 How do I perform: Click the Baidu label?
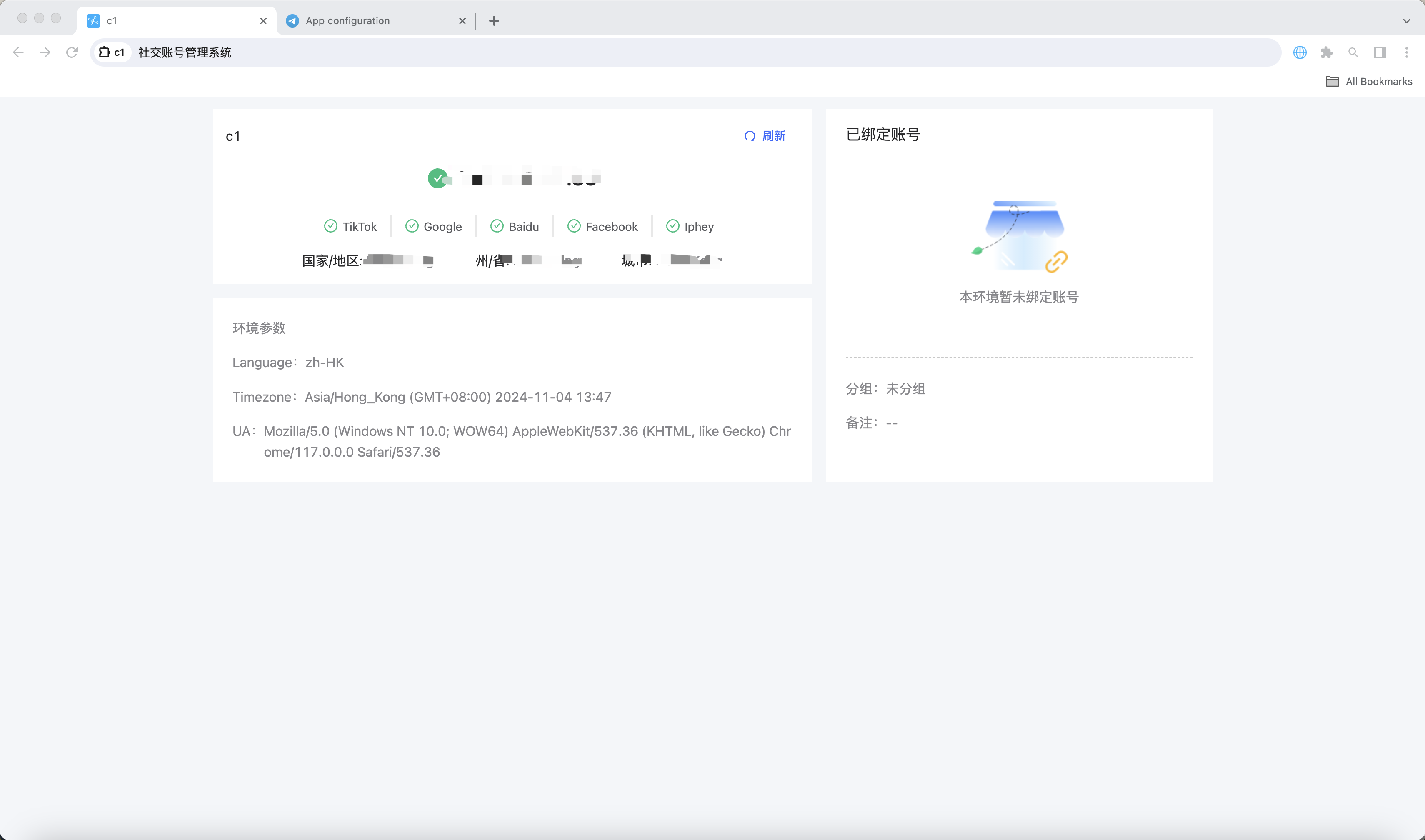[523, 226]
